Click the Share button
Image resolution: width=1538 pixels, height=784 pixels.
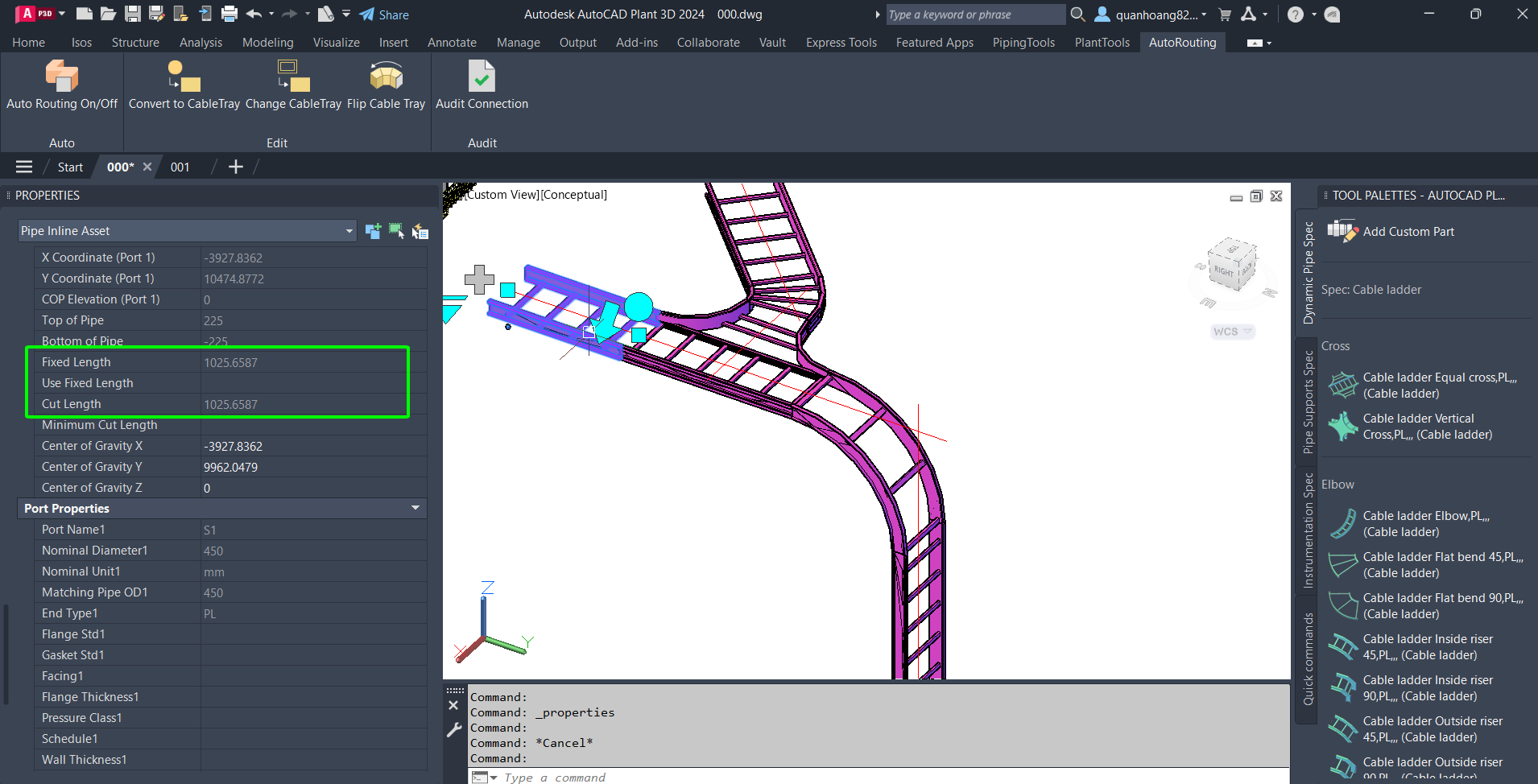pos(384,14)
